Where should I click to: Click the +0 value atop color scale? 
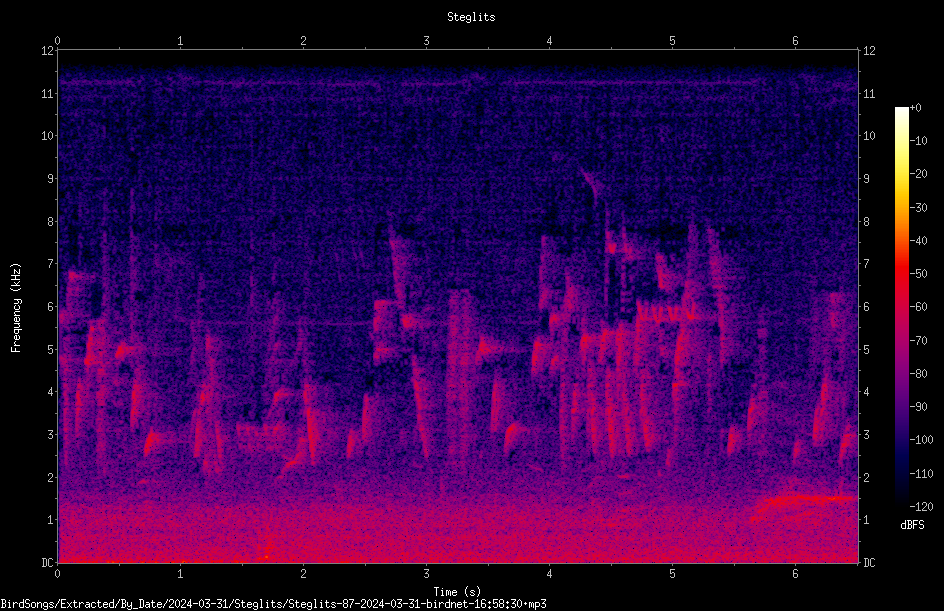pyautogui.click(x=915, y=108)
